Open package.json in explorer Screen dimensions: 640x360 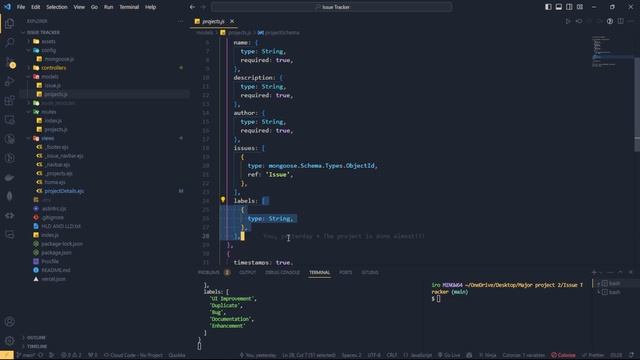[56, 253]
